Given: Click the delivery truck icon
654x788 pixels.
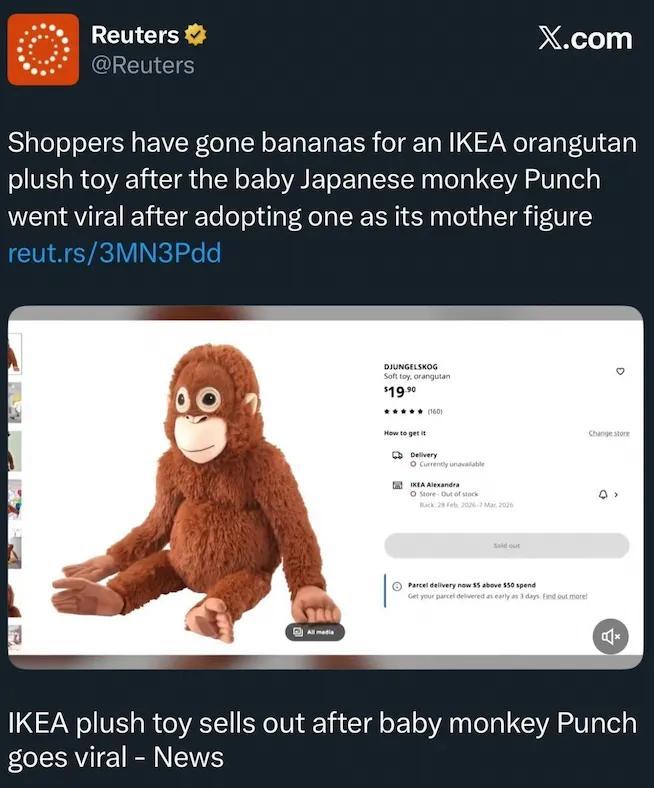Looking at the screenshot, I should tap(397, 455).
